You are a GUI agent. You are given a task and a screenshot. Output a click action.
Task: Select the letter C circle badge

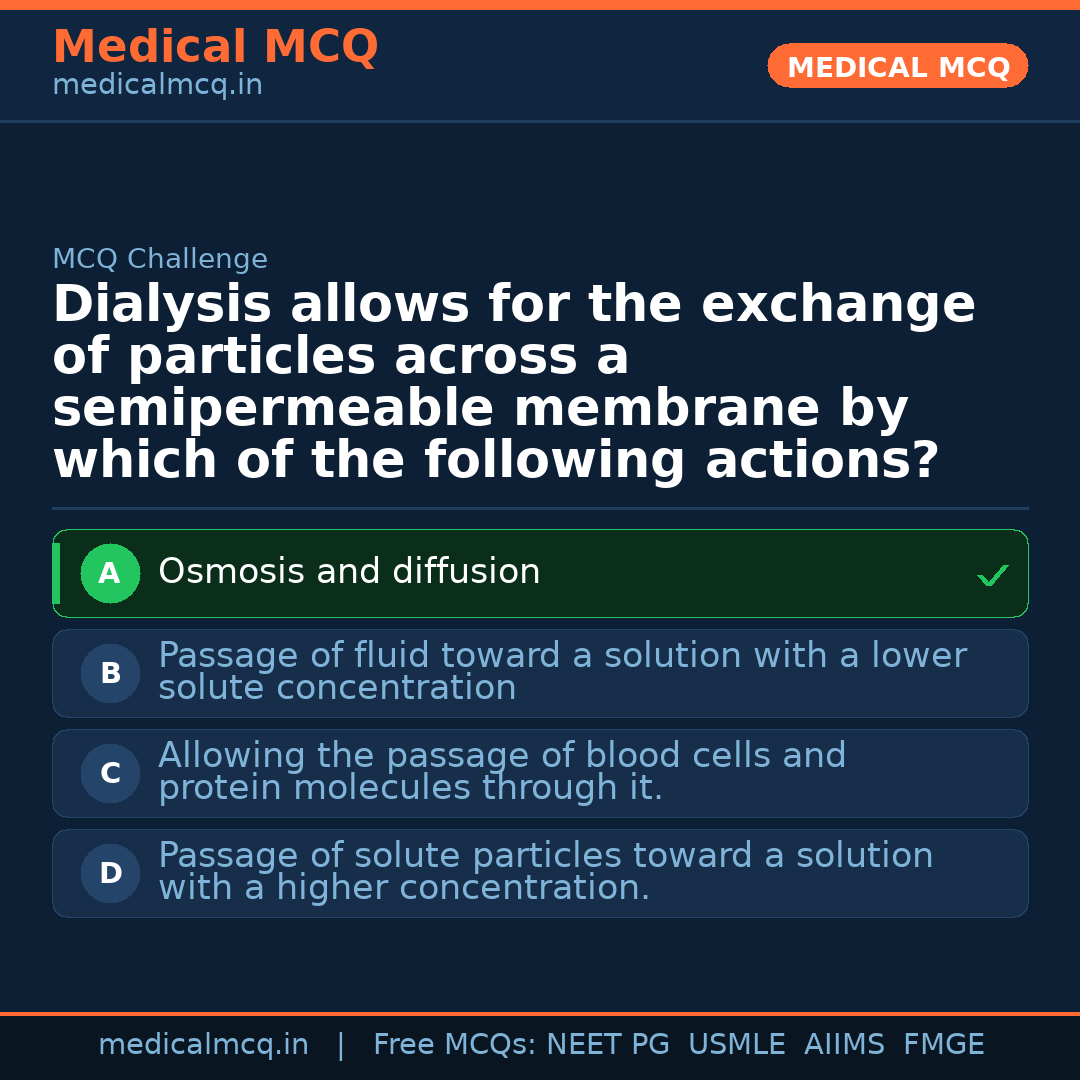110,774
